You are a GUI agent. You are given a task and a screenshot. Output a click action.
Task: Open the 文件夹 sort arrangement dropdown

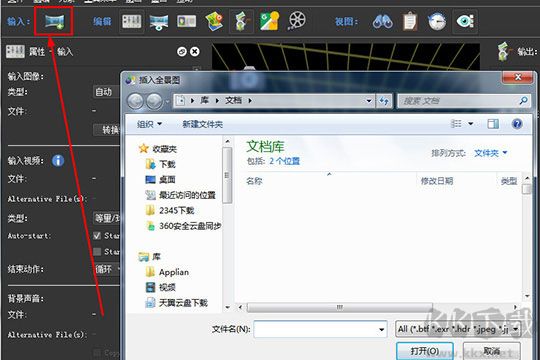point(490,153)
